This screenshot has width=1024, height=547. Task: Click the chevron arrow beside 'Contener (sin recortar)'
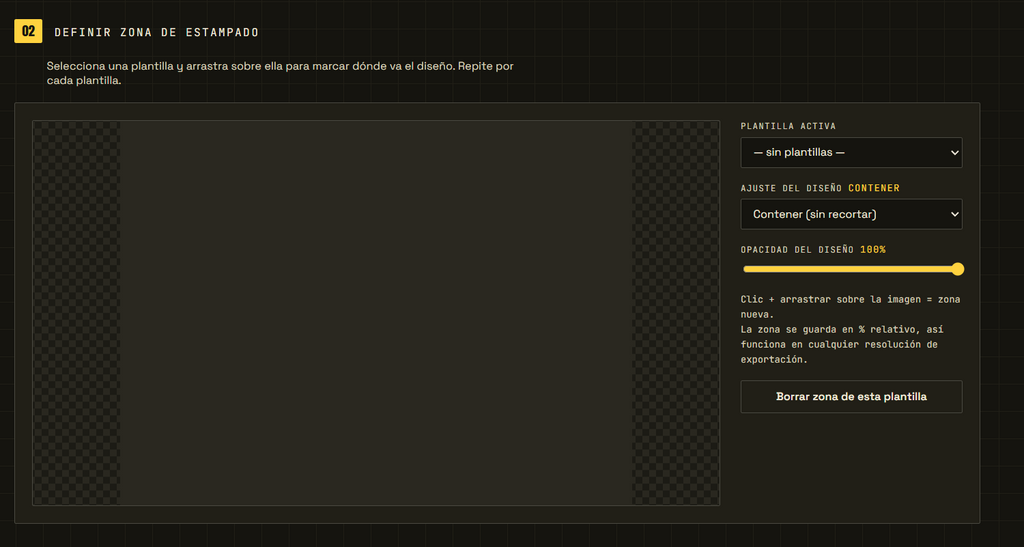(x=954, y=214)
